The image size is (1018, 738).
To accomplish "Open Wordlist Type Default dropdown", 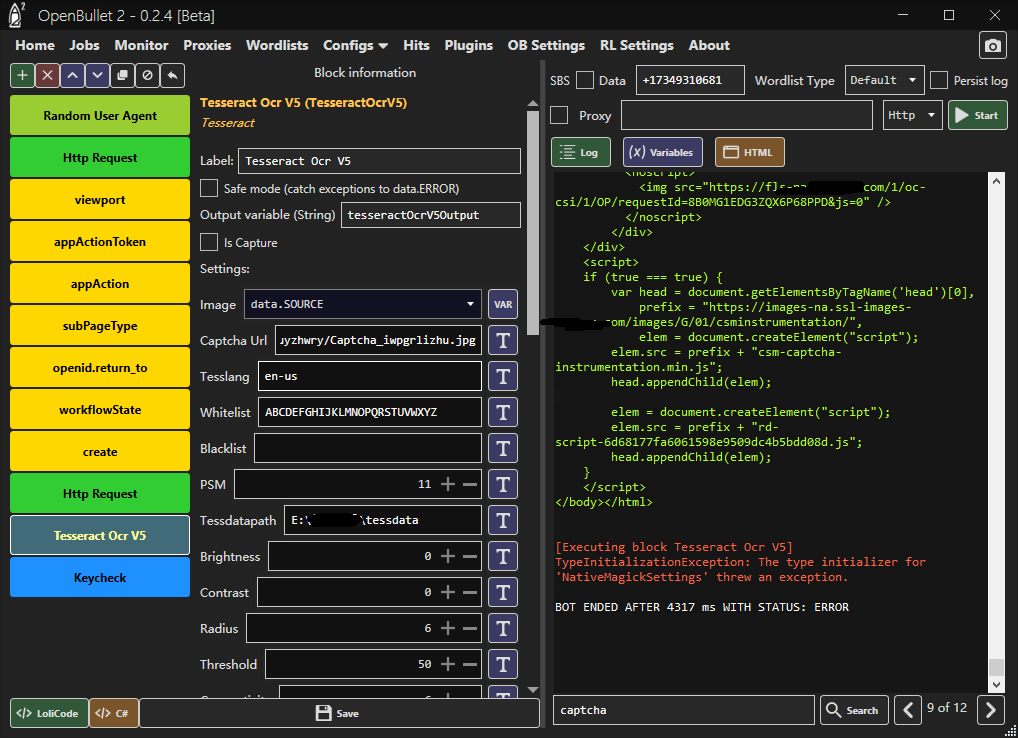I will [884, 80].
